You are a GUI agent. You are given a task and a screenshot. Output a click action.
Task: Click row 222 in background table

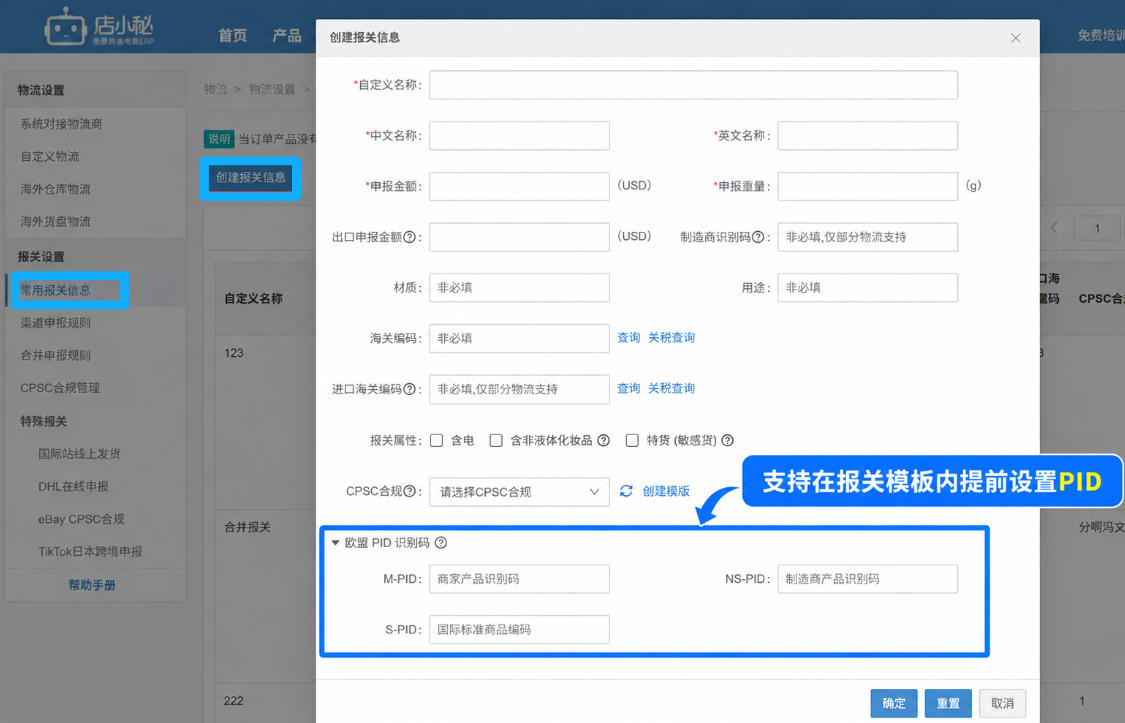pos(234,701)
